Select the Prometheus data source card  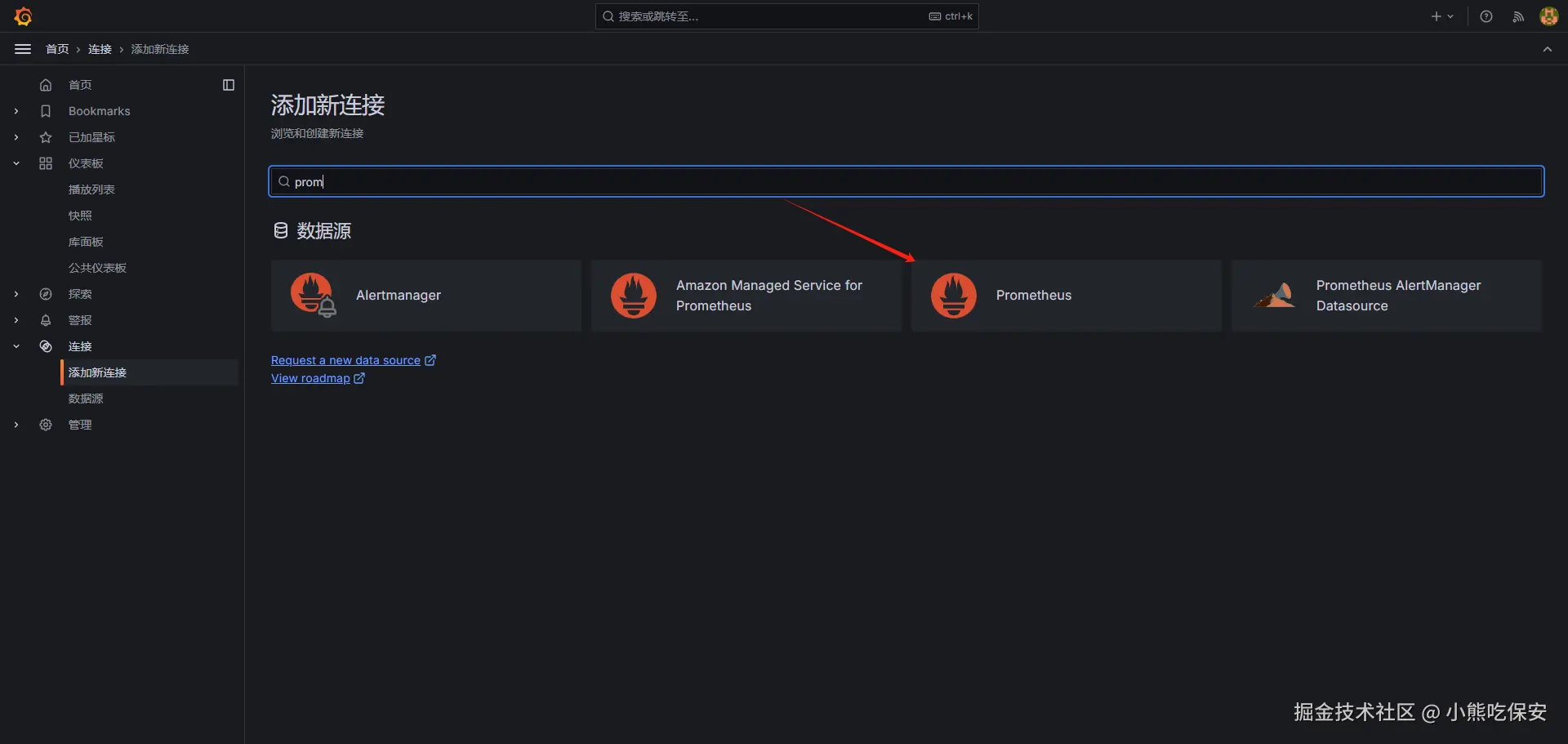(x=1067, y=296)
